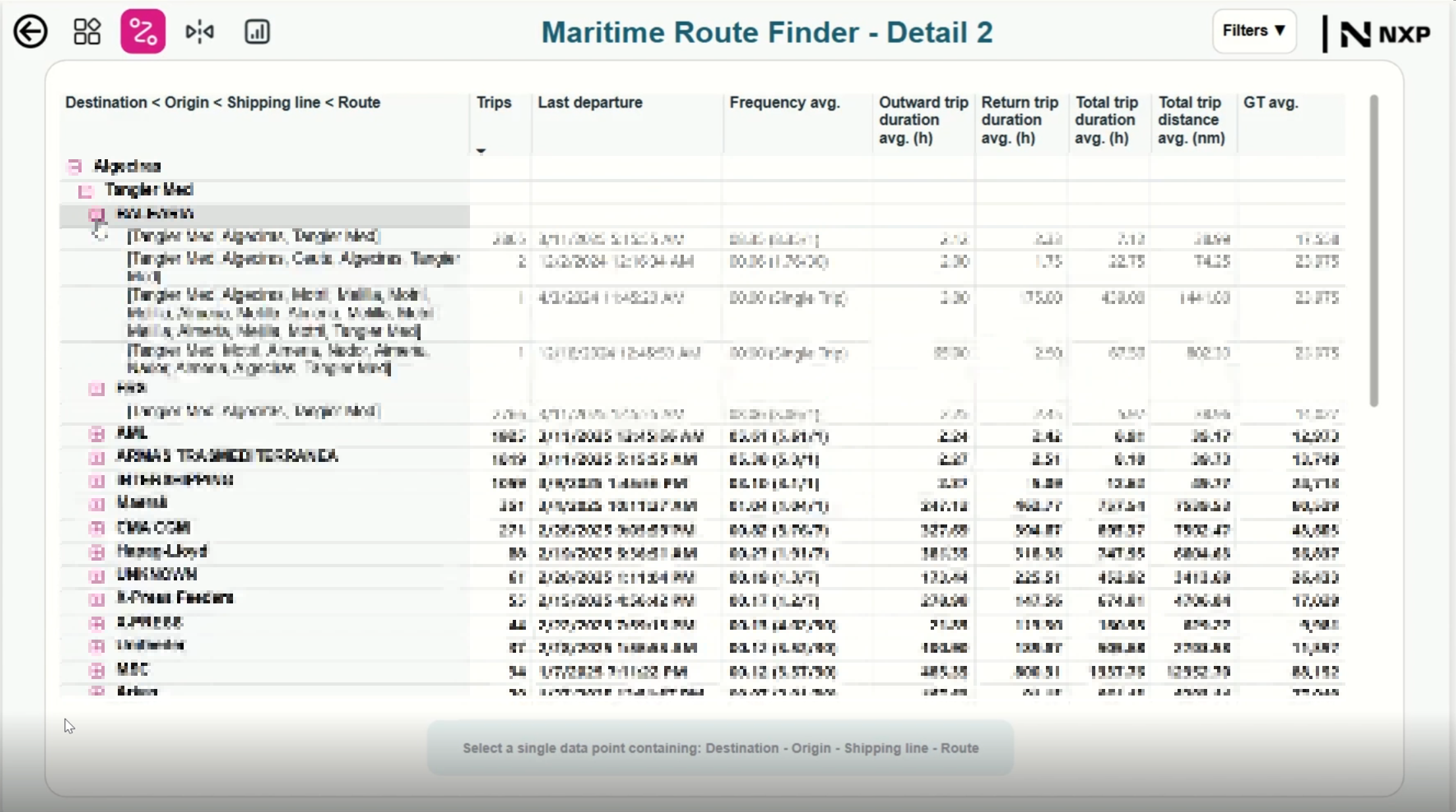Screen dimensions: 1456x812
Task: Click the back arrow button
Action: click(x=30, y=32)
